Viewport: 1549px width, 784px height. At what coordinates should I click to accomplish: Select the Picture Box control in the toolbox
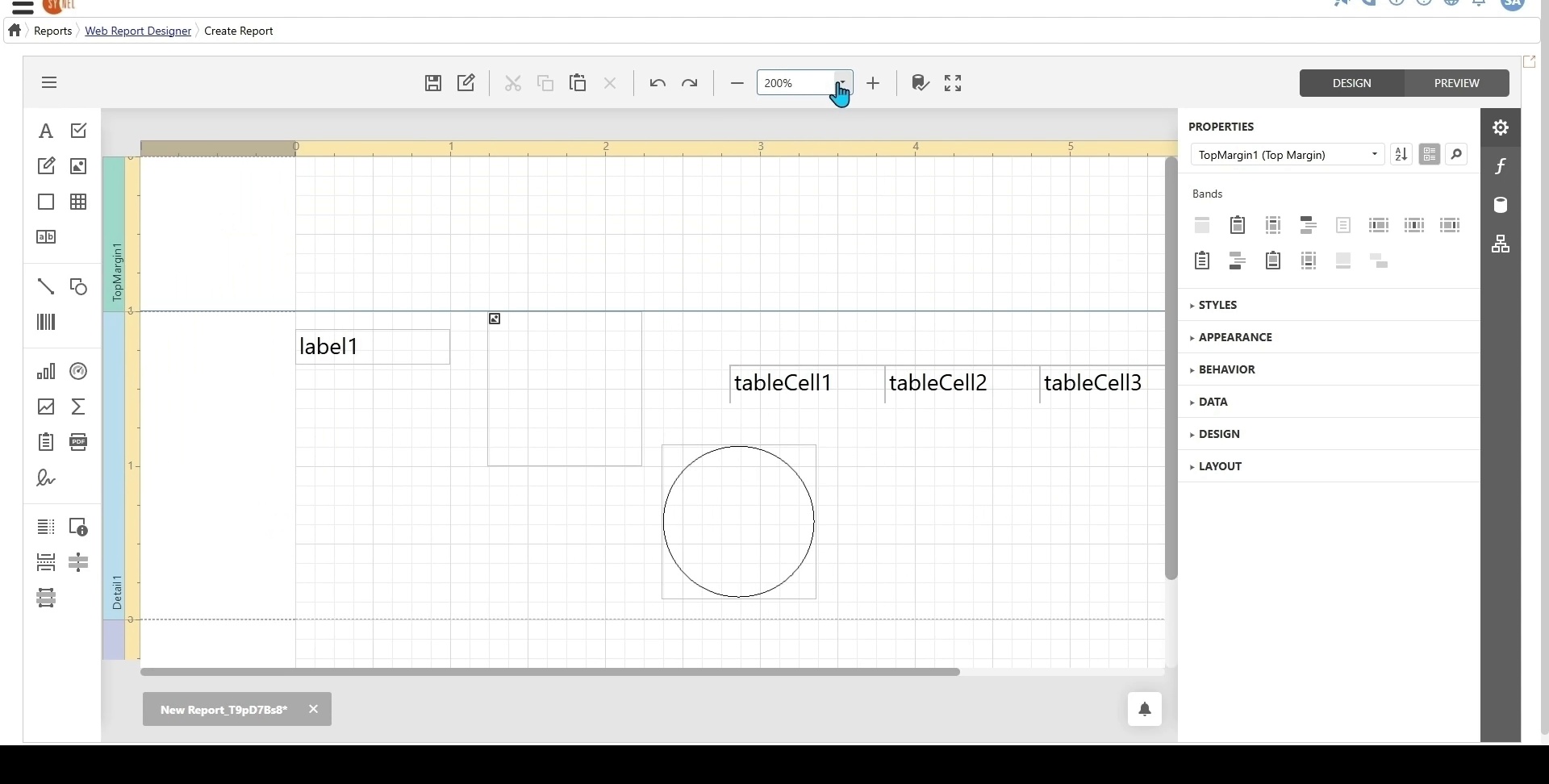pos(78,166)
